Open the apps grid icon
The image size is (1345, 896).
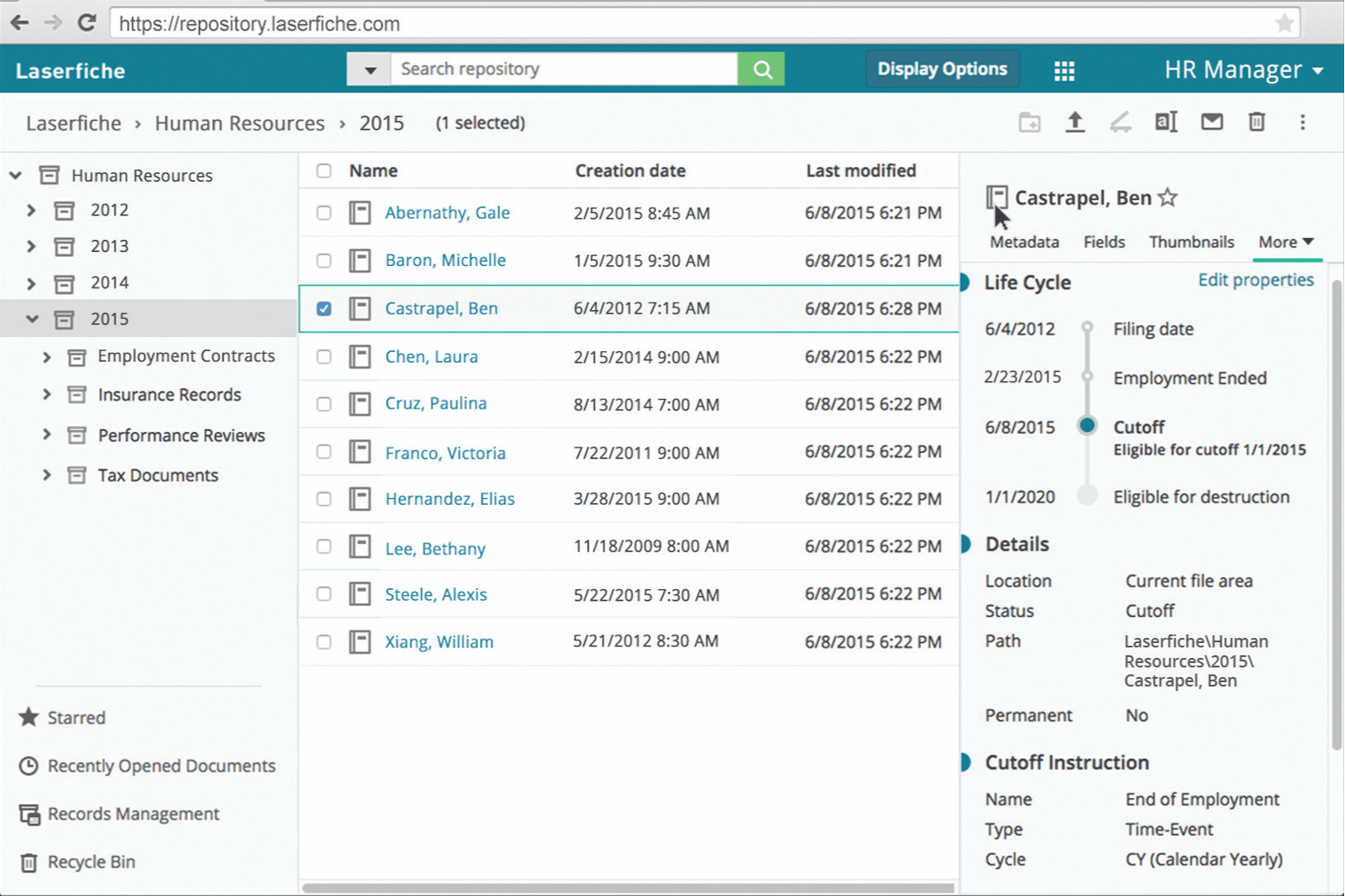(x=1064, y=71)
